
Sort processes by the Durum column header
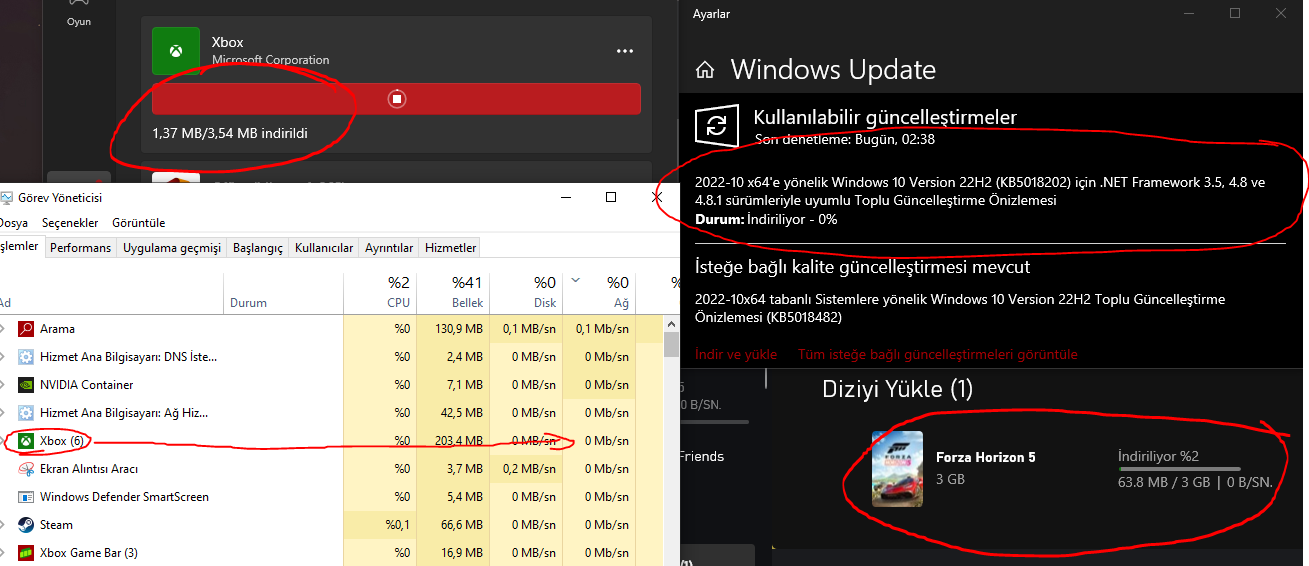tap(284, 292)
